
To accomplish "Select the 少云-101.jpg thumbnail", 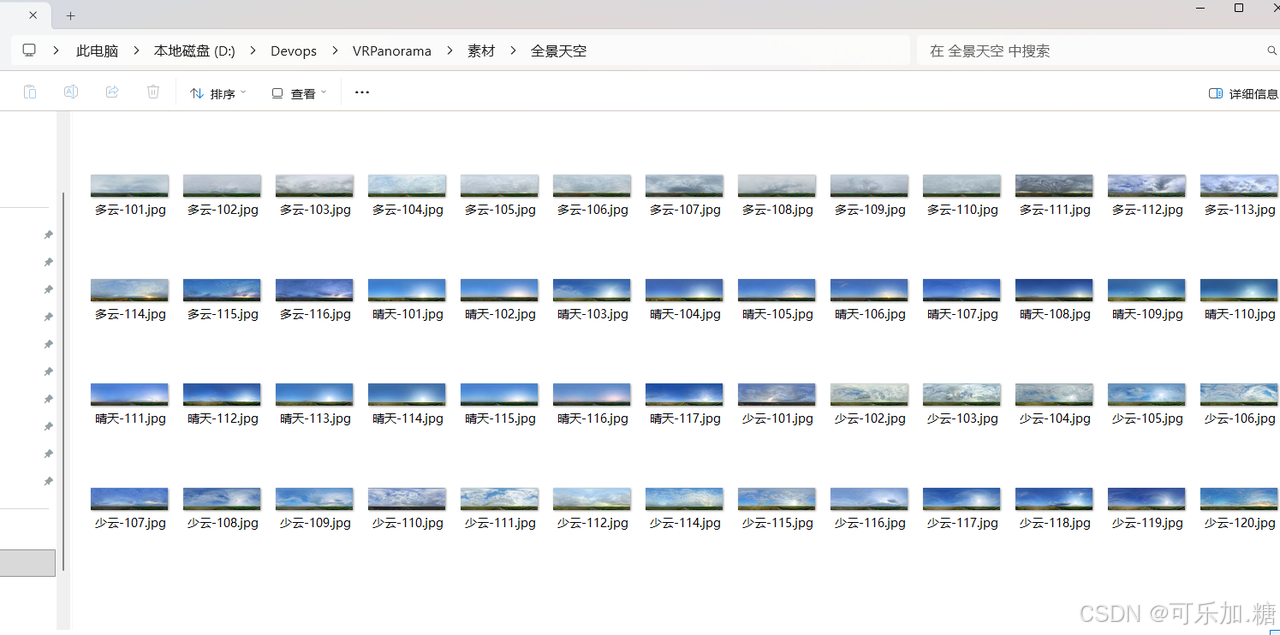I will [x=777, y=394].
